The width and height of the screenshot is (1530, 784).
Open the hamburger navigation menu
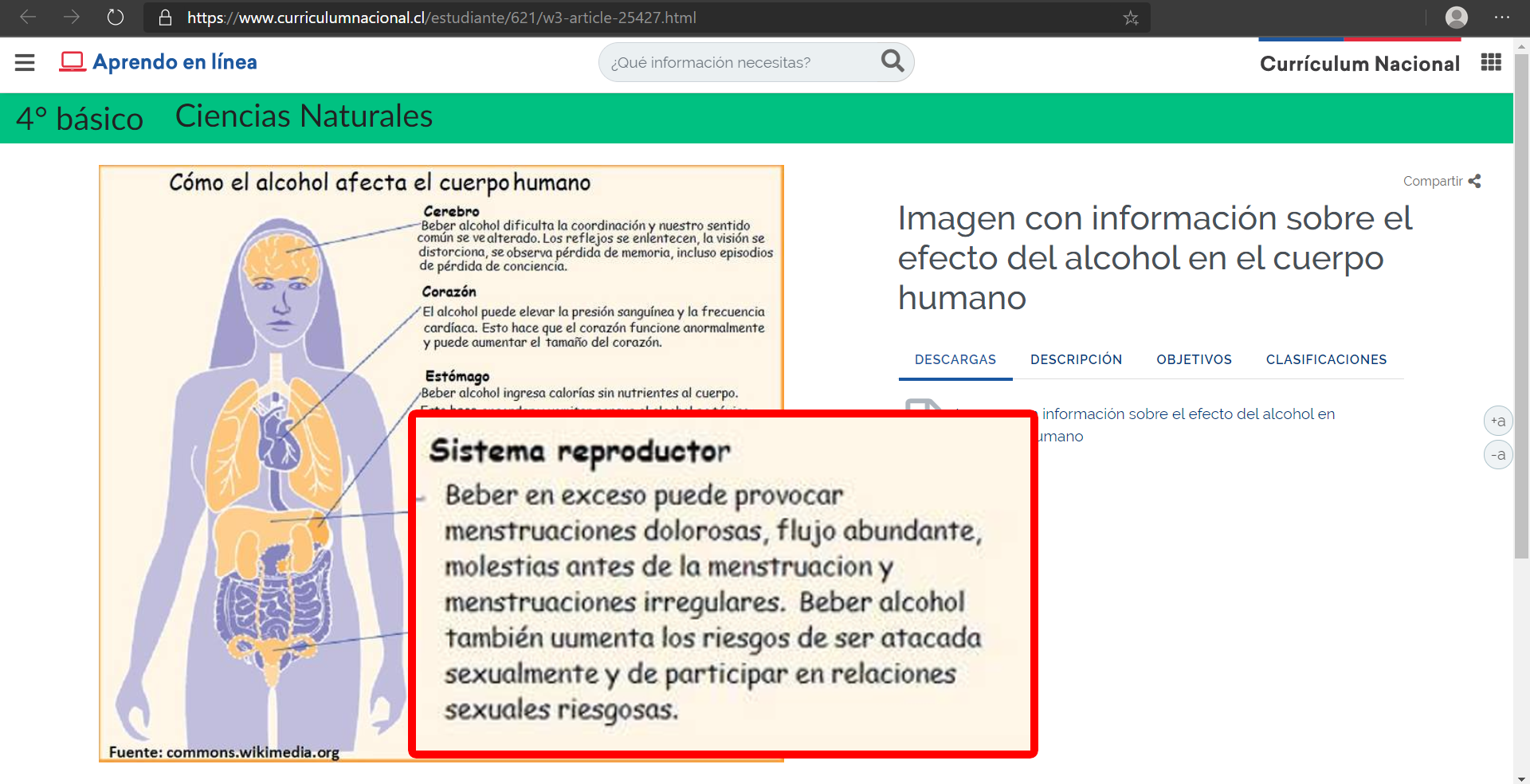point(25,62)
